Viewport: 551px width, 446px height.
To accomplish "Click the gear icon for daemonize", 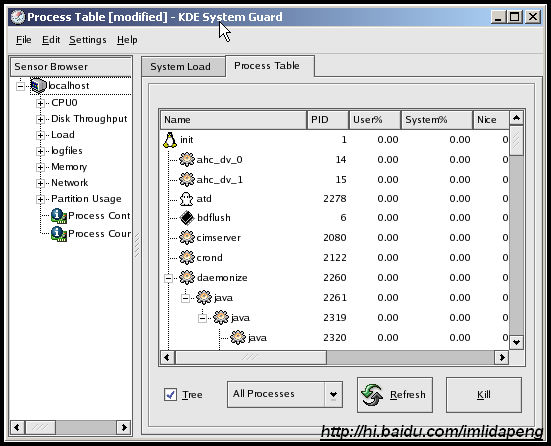I will 187,278.
